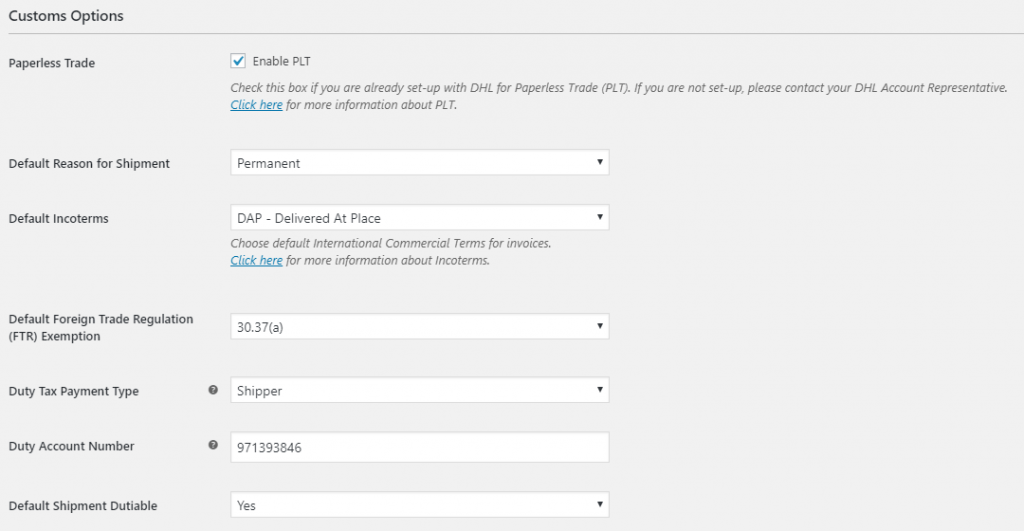Click the Default Incoterms field label

(58, 218)
